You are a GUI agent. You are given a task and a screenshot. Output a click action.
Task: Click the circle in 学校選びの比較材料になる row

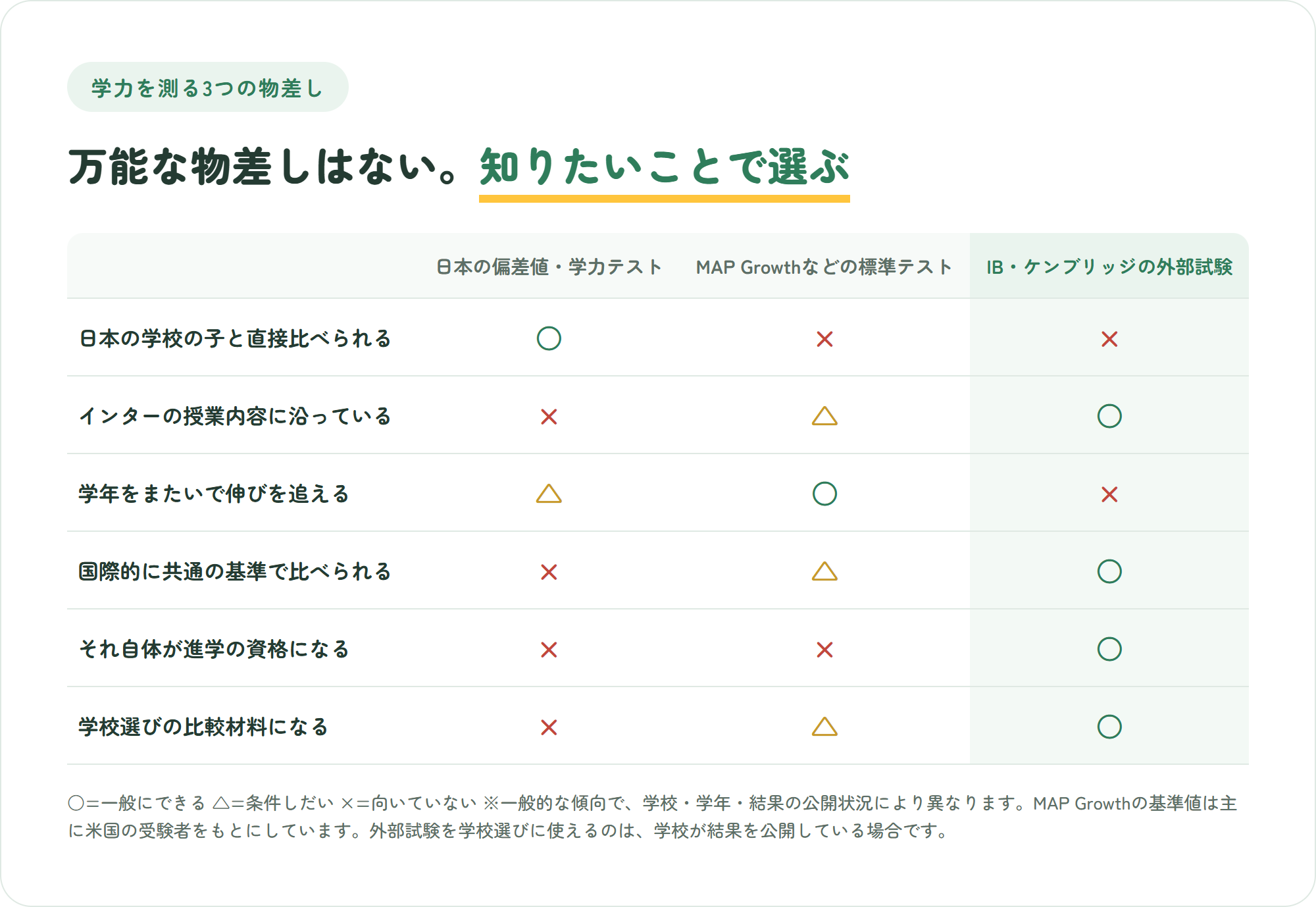click(x=1109, y=727)
